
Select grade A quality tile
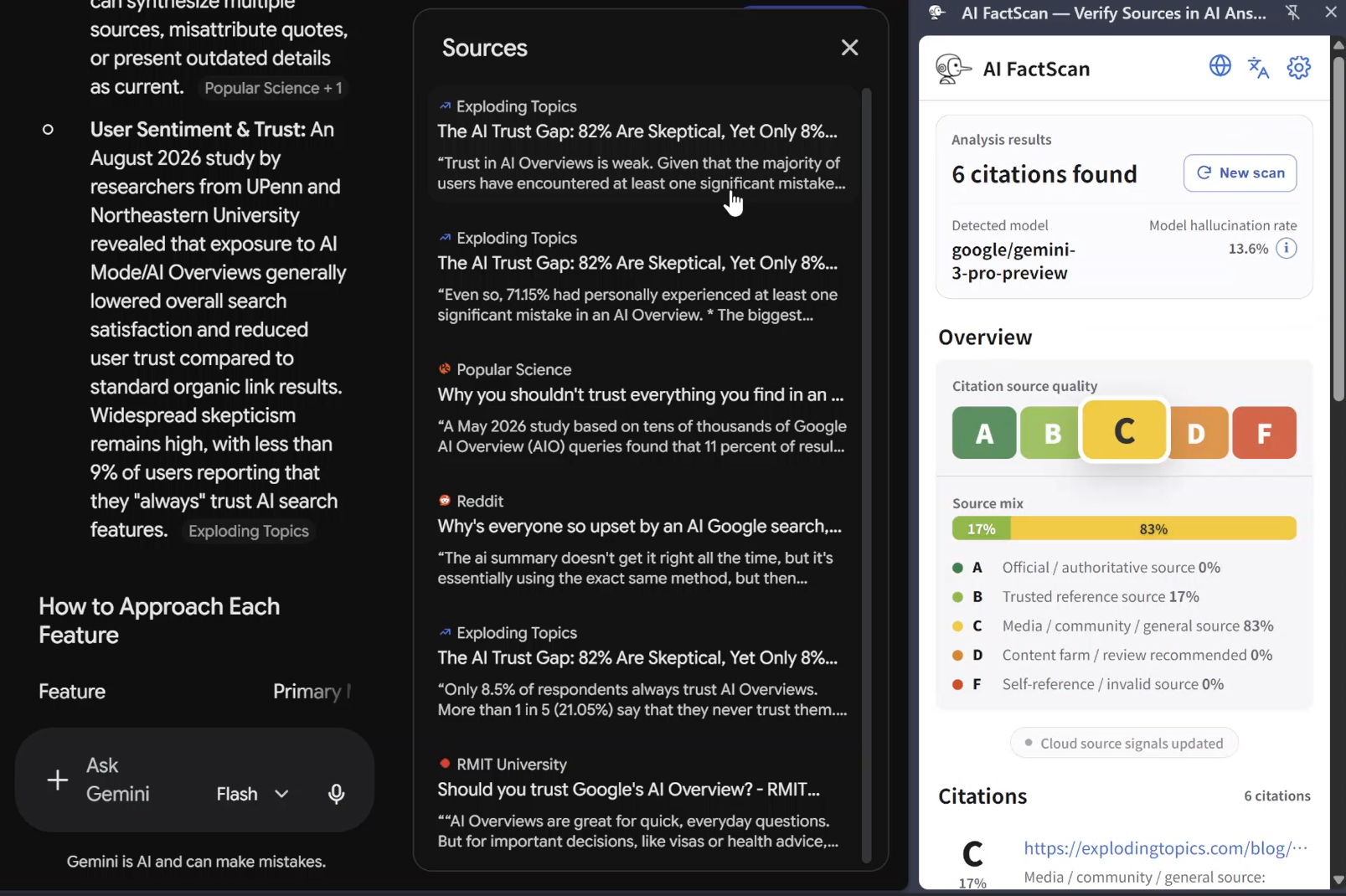click(984, 433)
